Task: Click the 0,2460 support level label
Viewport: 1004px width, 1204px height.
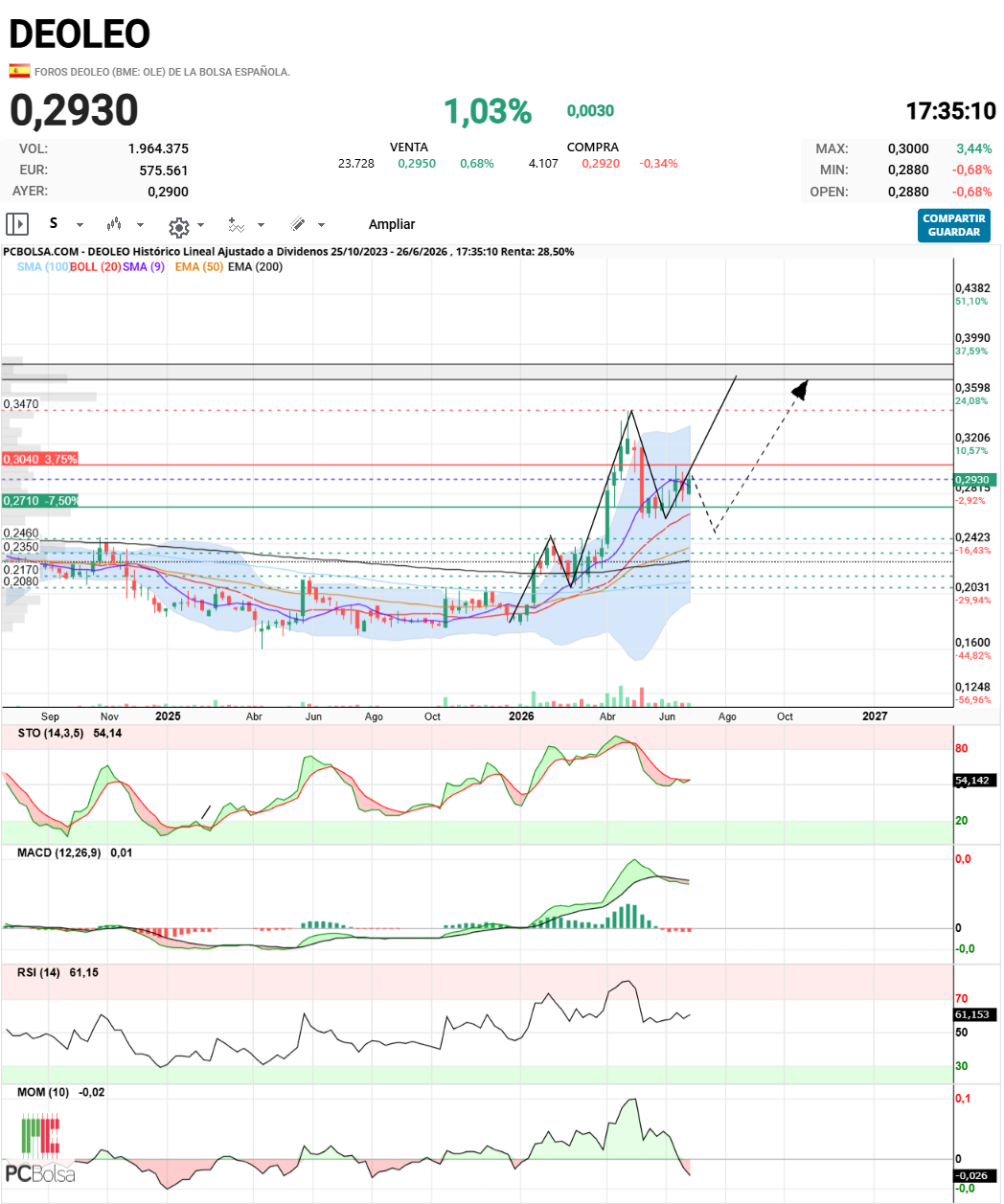Action: [21, 534]
